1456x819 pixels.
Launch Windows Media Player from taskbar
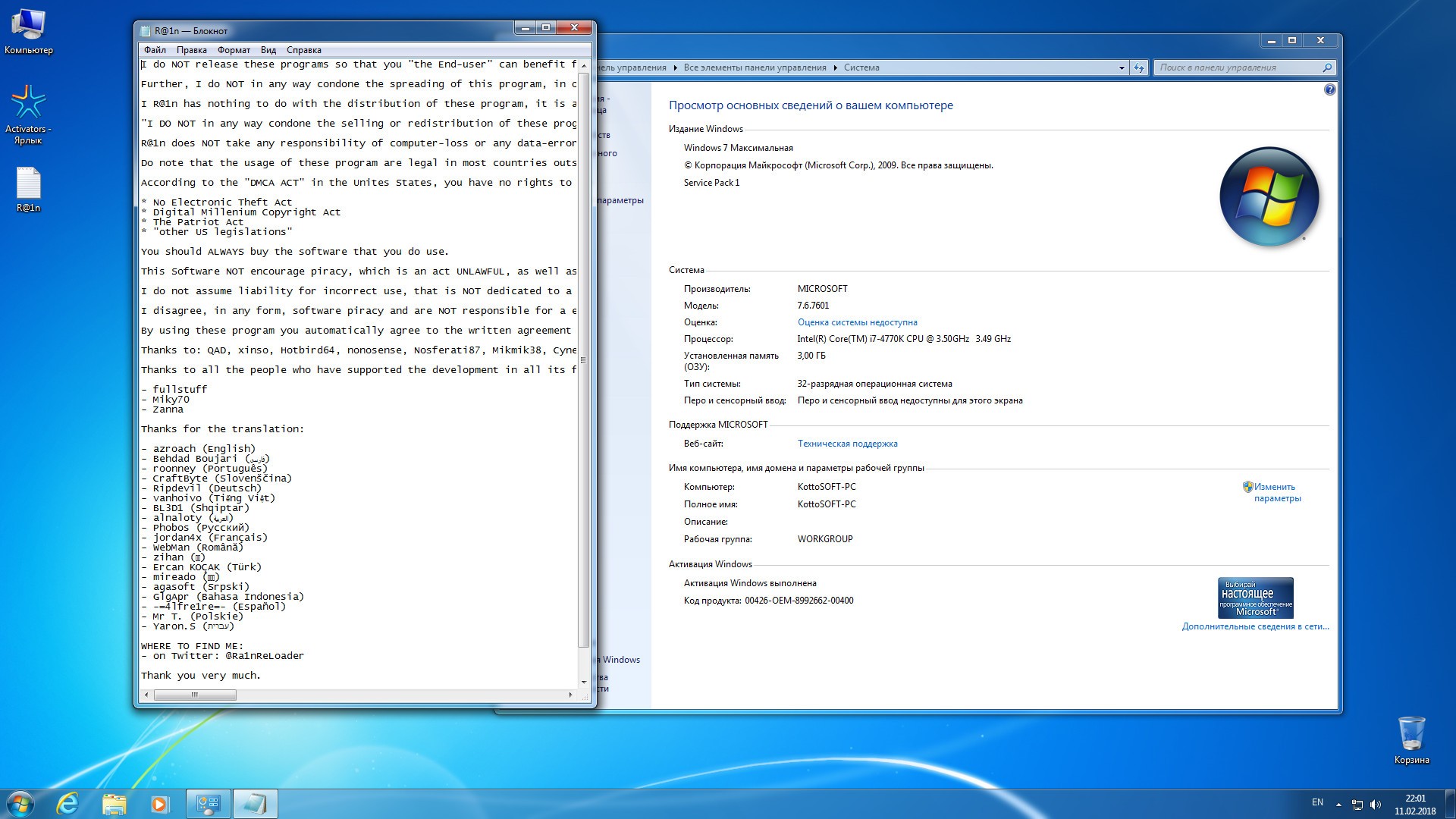click(x=159, y=804)
